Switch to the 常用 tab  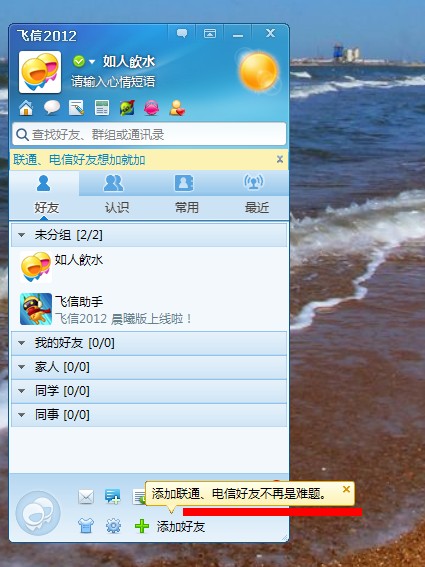(186, 196)
